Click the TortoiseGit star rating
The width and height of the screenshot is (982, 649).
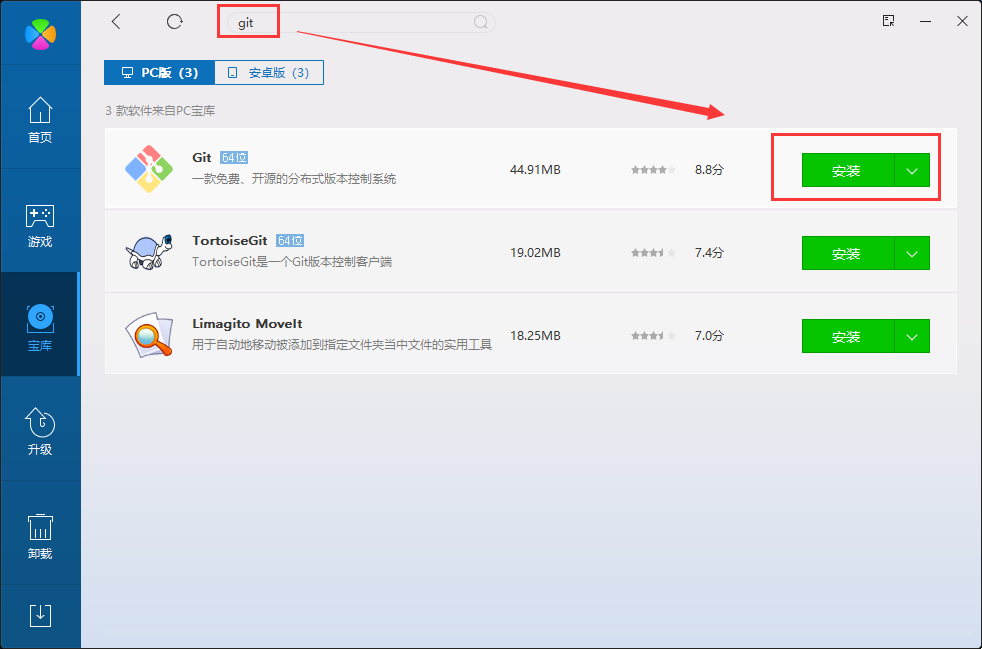(653, 253)
